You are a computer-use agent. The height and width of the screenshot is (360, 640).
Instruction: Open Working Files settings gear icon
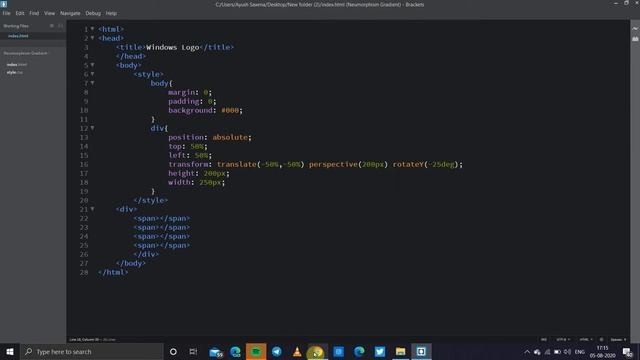52,26
